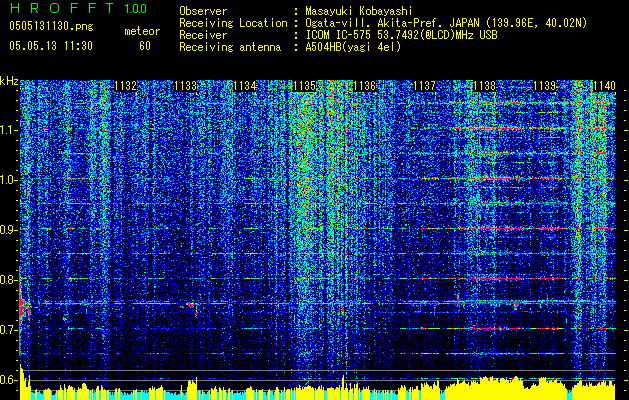Viewport: 629px width, 400px height.
Task: Click the 1140 time marker
Action: (x=604, y=86)
